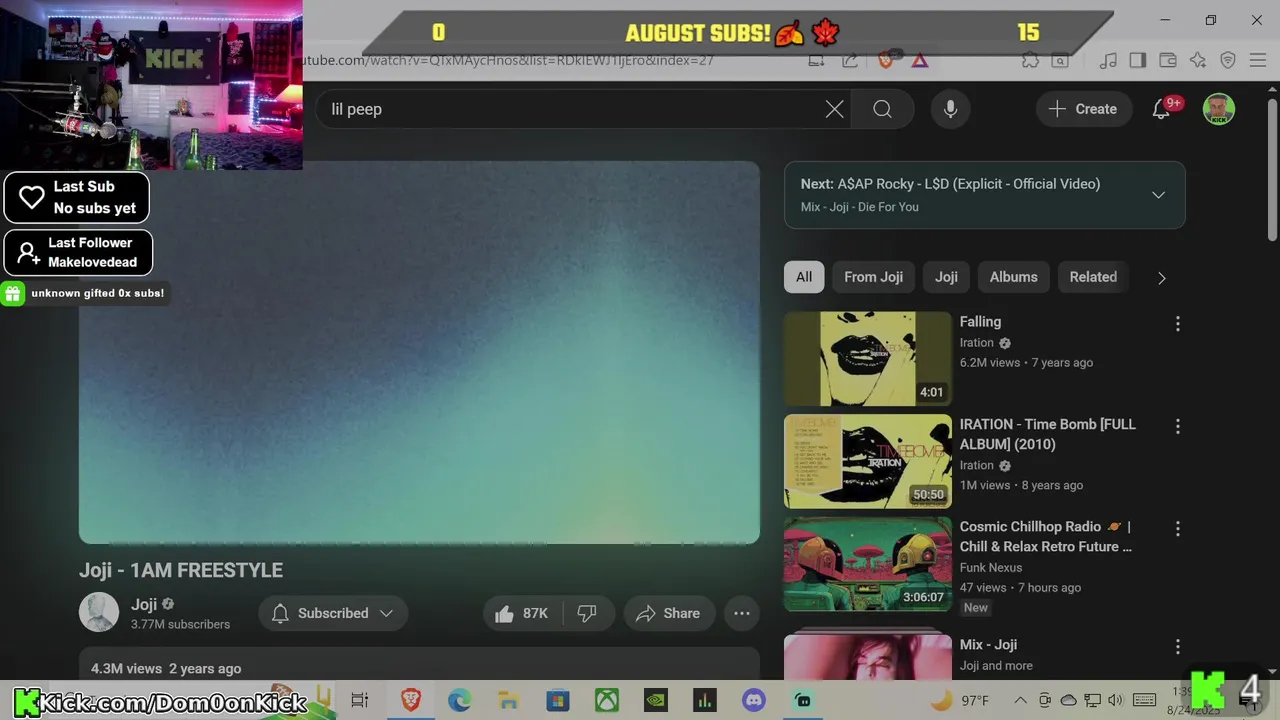Open the Brave browser from the taskbar

(410, 700)
